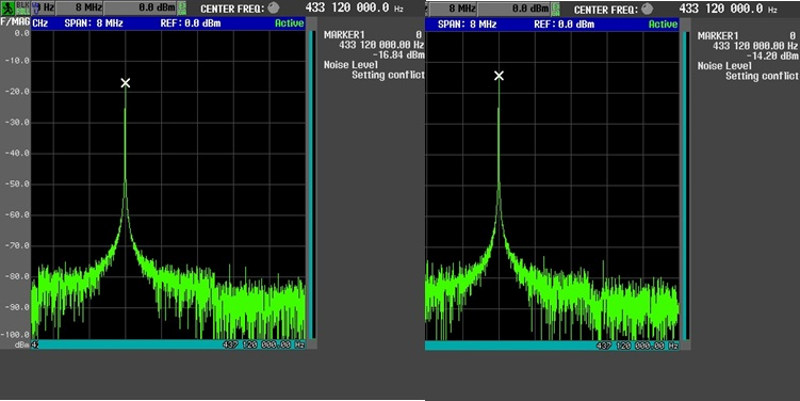Click the green running-man status icon
This screenshot has height=401, width=800.
(x=8, y=8)
